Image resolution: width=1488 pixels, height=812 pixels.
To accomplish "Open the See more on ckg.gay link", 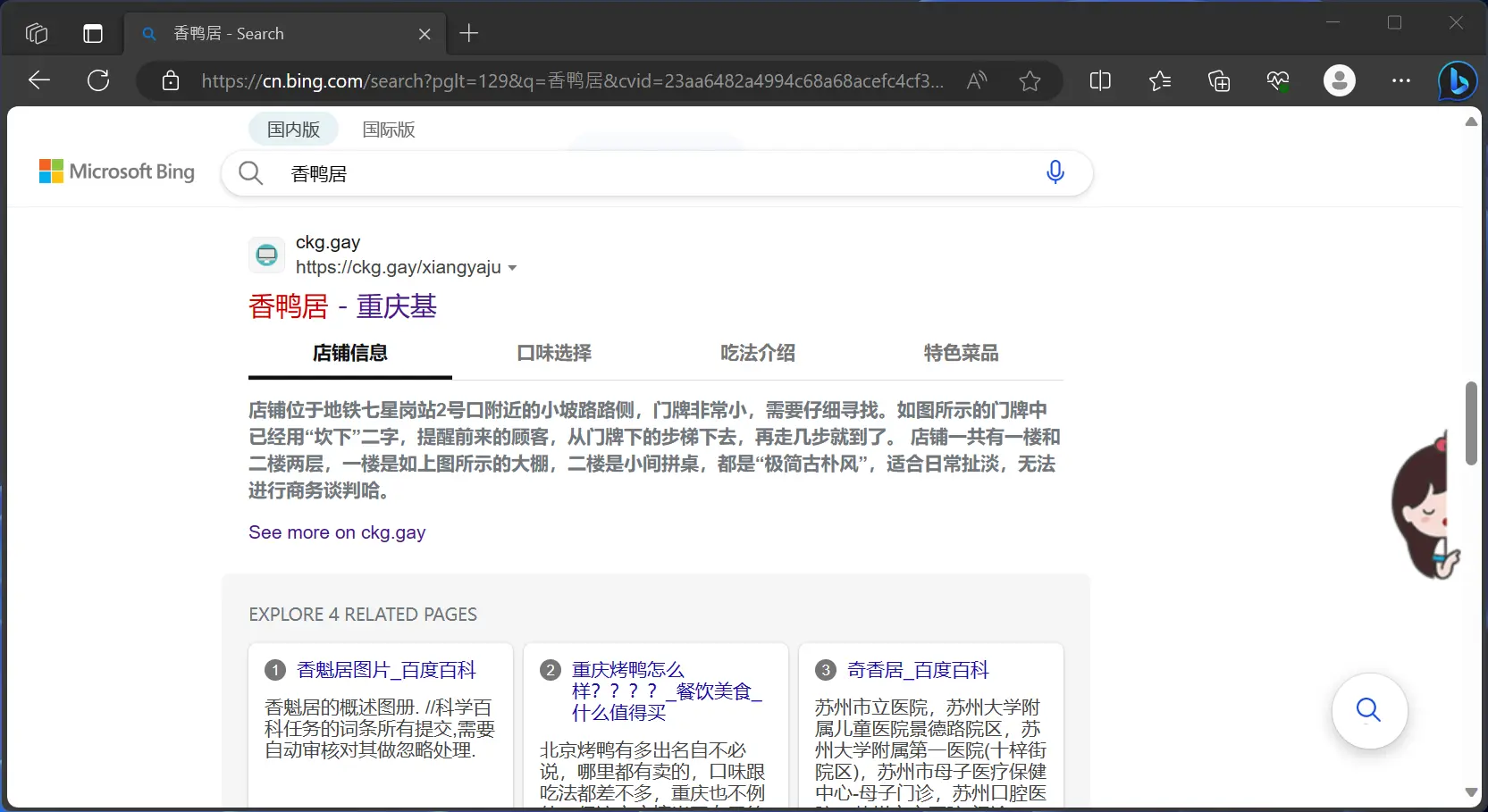I will tap(337, 532).
